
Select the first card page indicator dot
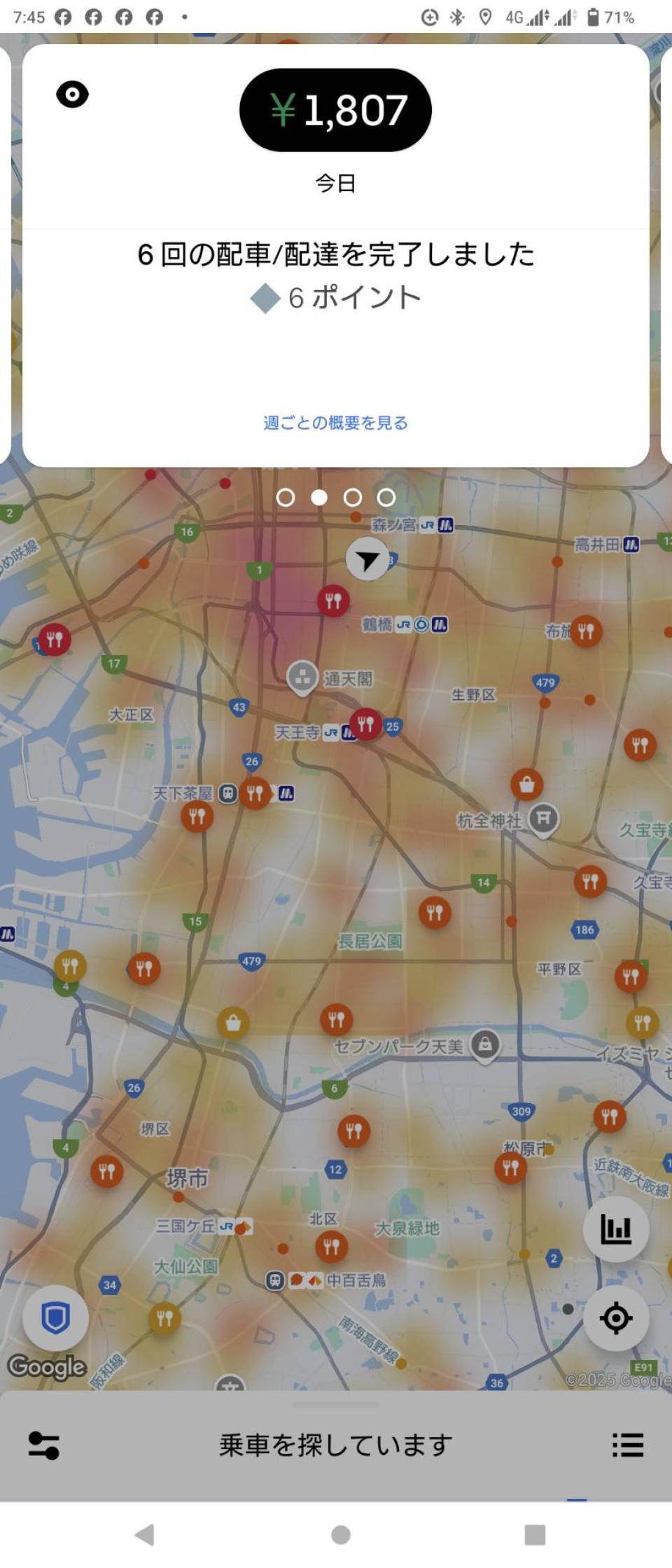(286, 498)
